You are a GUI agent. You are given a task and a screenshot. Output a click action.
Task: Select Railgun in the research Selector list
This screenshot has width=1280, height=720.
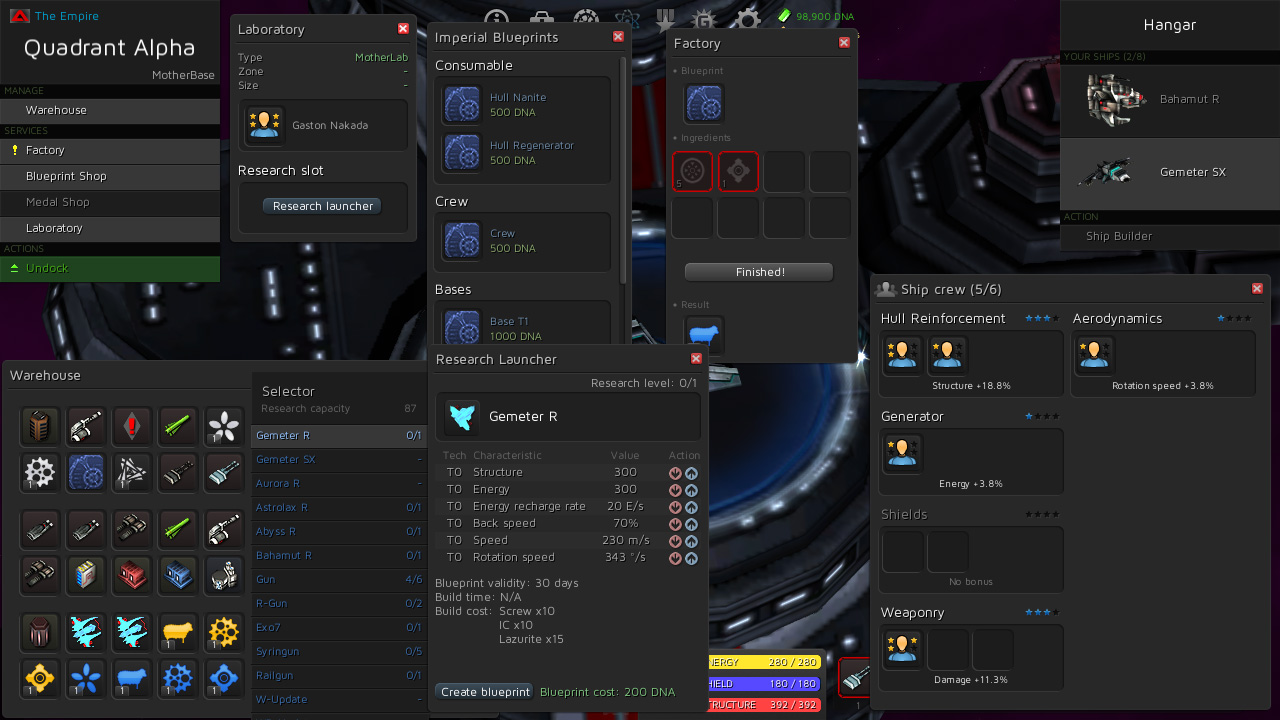point(274,675)
